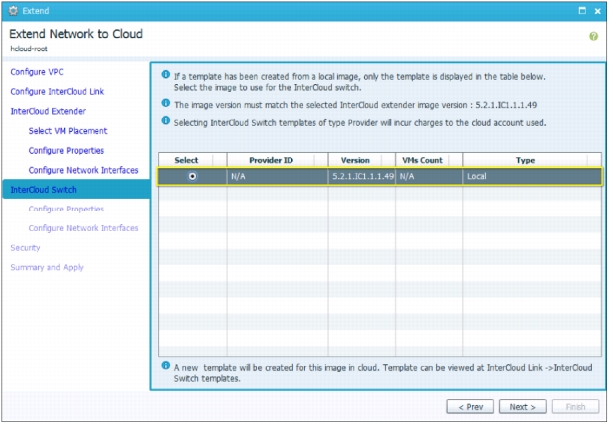
Task: Open Extender Configure Properties step
Action: (x=66, y=151)
